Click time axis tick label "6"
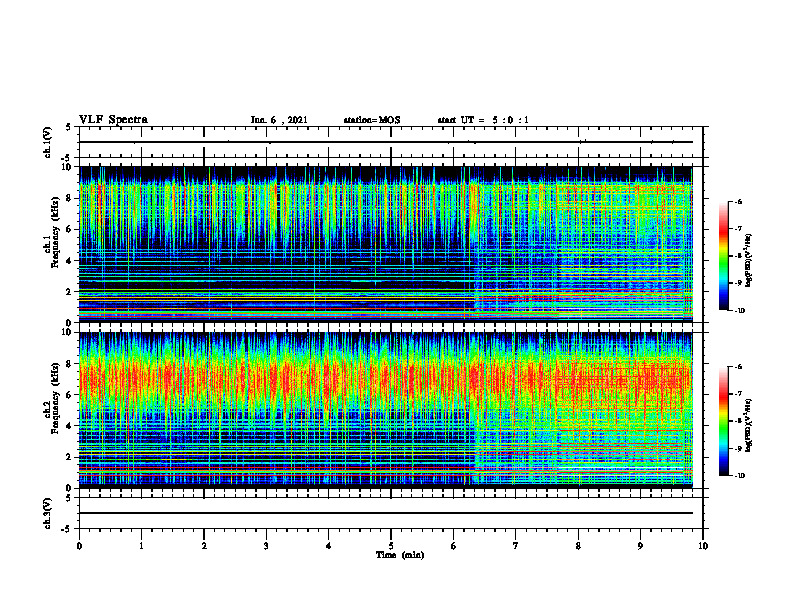 tap(453, 546)
